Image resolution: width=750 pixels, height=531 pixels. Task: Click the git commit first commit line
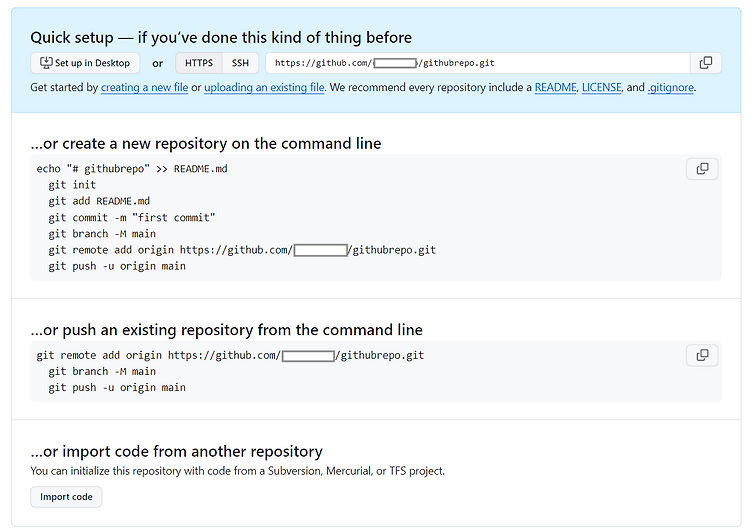(132, 218)
